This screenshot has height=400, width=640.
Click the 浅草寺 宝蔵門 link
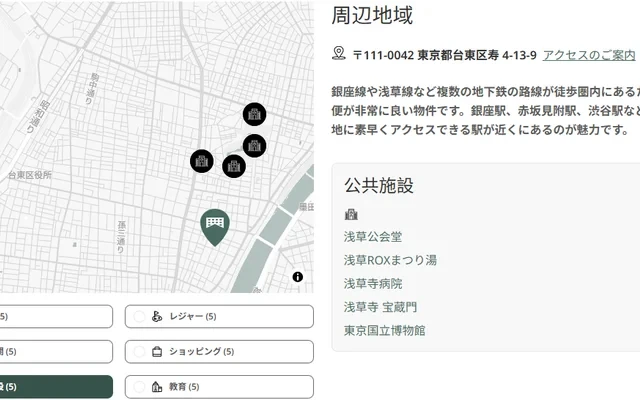[381, 307]
